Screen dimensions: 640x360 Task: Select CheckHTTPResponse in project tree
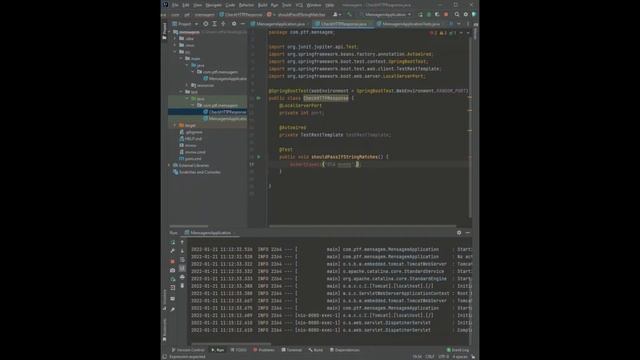tap(207, 112)
